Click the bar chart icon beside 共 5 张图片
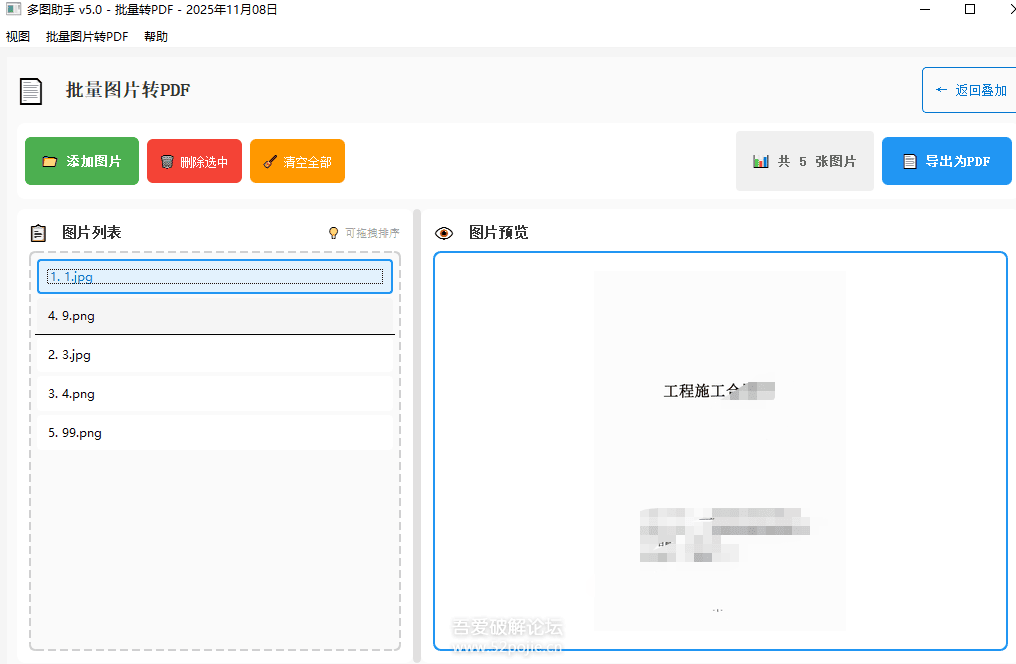 coord(760,160)
